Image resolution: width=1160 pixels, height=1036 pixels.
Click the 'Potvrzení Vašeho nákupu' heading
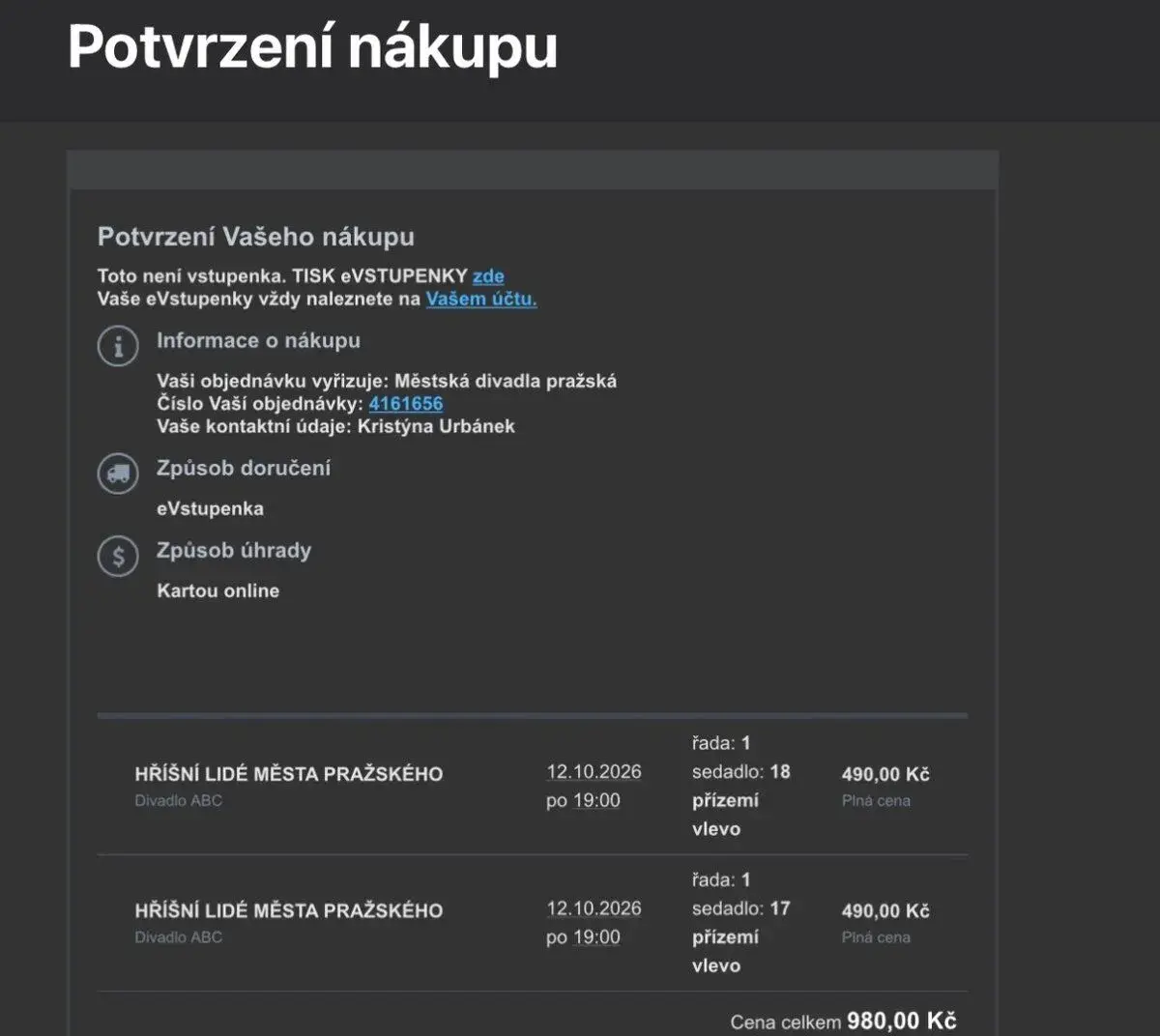(256, 237)
